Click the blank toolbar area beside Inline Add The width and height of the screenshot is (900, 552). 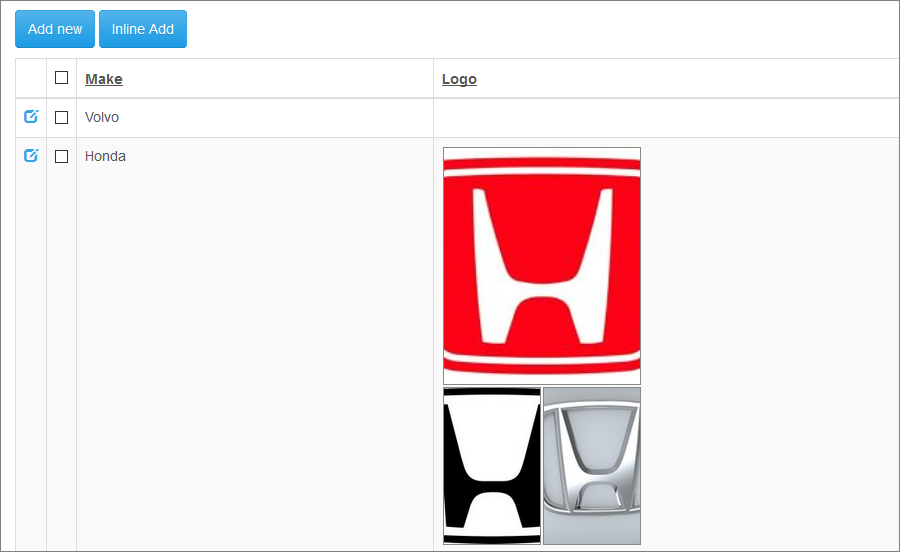tap(540, 29)
